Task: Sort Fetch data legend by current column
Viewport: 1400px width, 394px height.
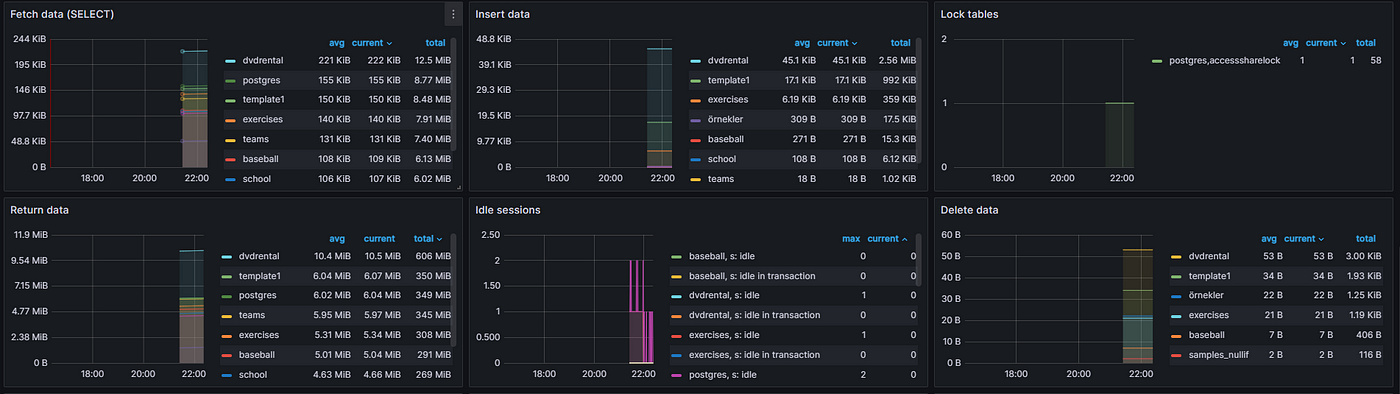Action: click(371, 43)
